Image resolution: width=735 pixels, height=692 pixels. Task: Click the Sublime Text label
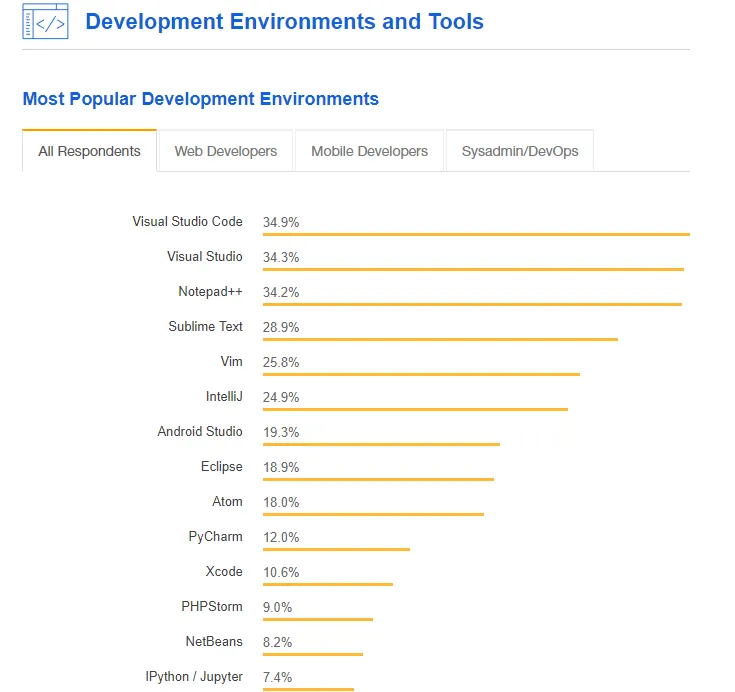(x=205, y=326)
